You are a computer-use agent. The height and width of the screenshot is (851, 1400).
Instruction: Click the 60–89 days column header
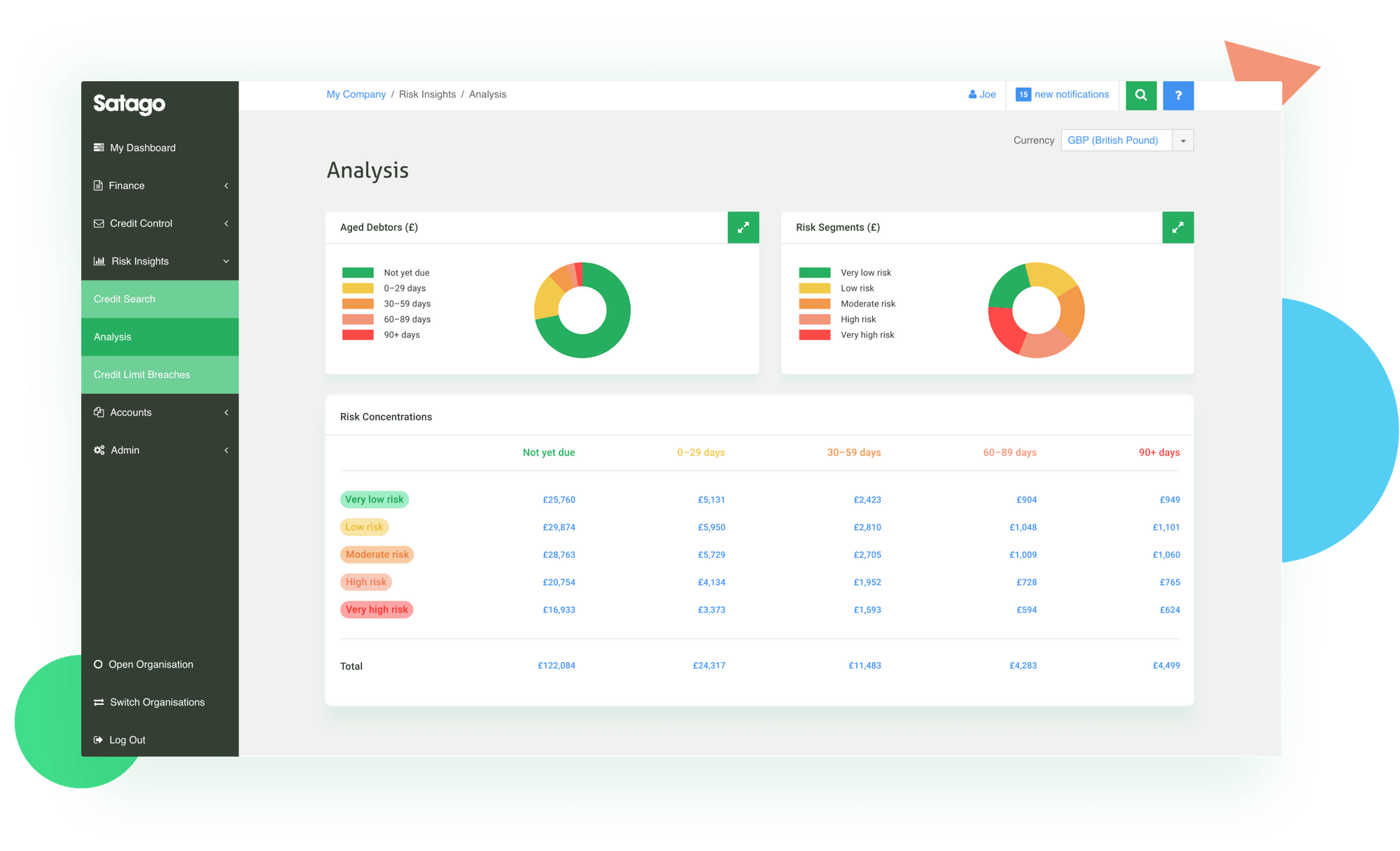pyautogui.click(x=1010, y=453)
